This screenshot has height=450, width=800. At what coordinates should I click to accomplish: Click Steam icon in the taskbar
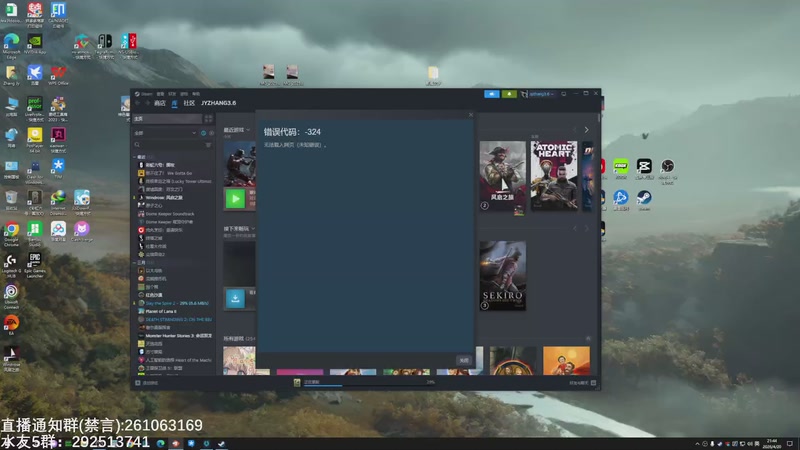point(221,443)
